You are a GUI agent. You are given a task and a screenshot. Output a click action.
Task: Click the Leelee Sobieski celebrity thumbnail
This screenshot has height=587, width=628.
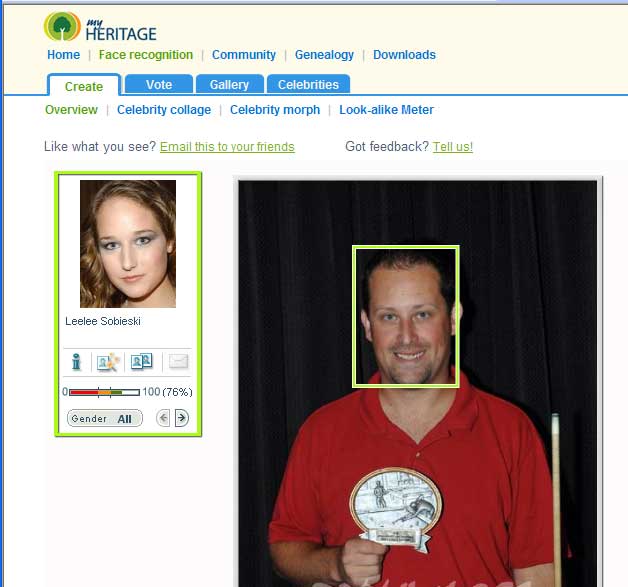pyautogui.click(x=128, y=244)
